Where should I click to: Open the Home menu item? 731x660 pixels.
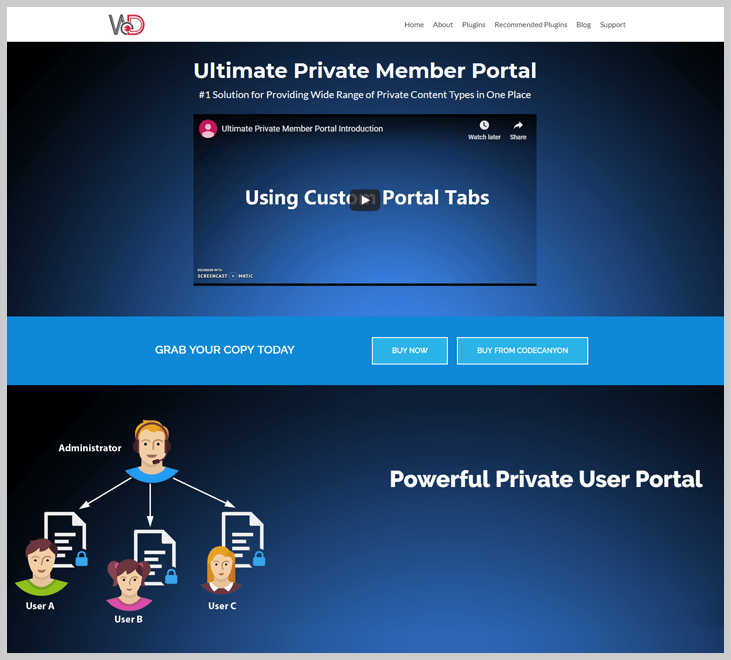coord(414,25)
